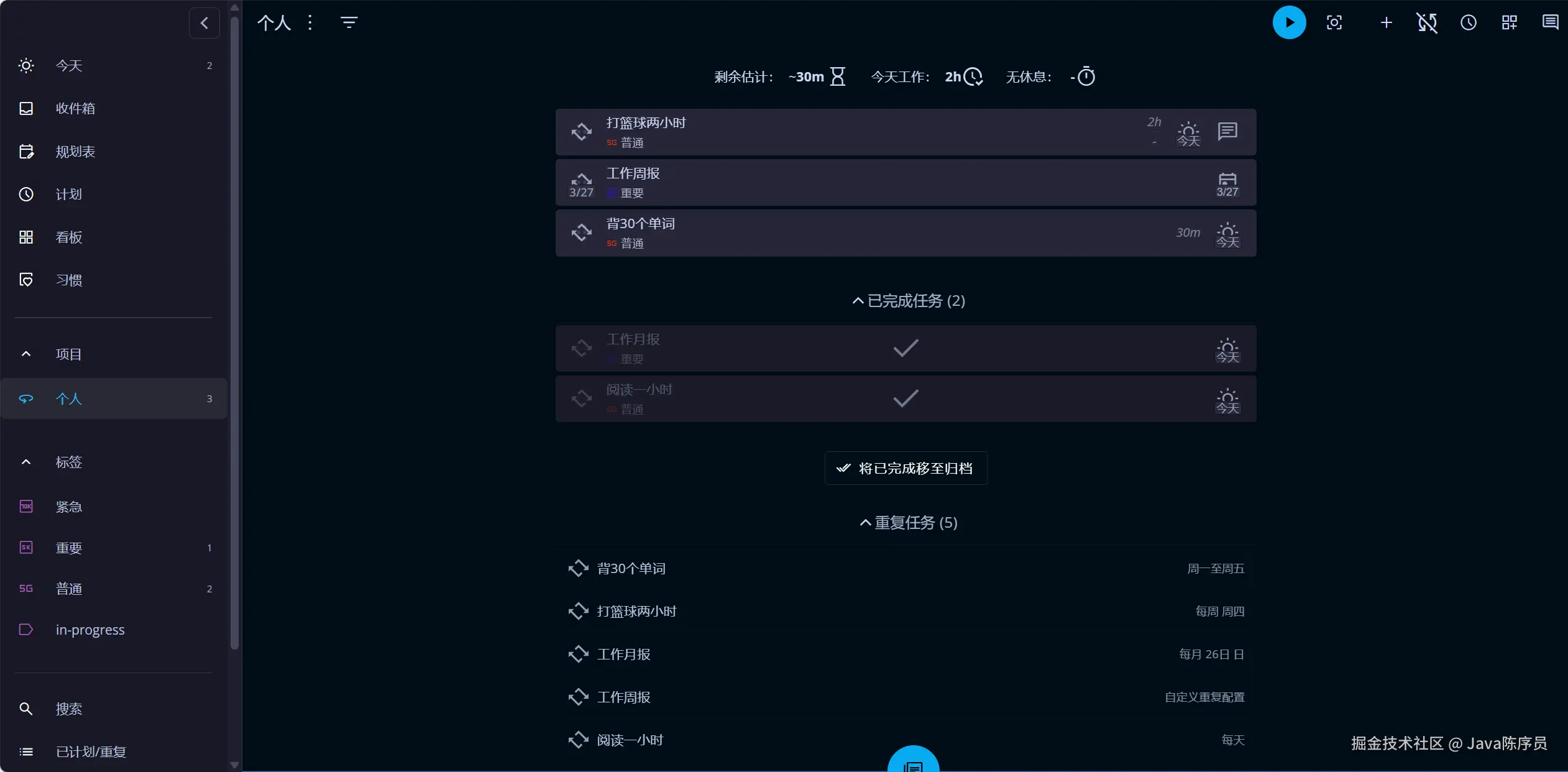Toggle the completed check on 阅读一小时 task
The width and height of the screenshot is (1568, 772).
[905, 398]
